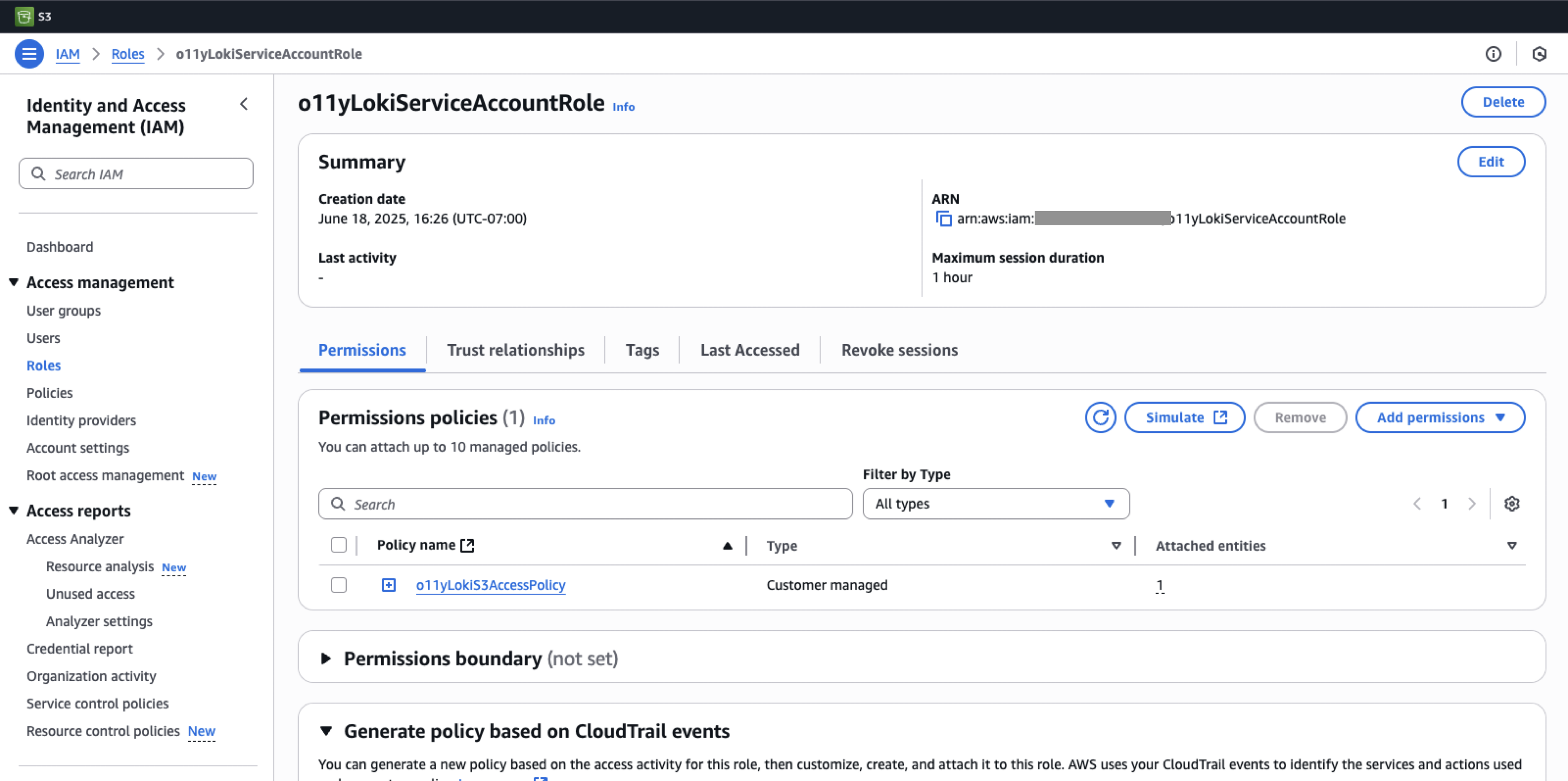
Task: Open Identity providers in the sidebar
Action: pyautogui.click(x=81, y=420)
